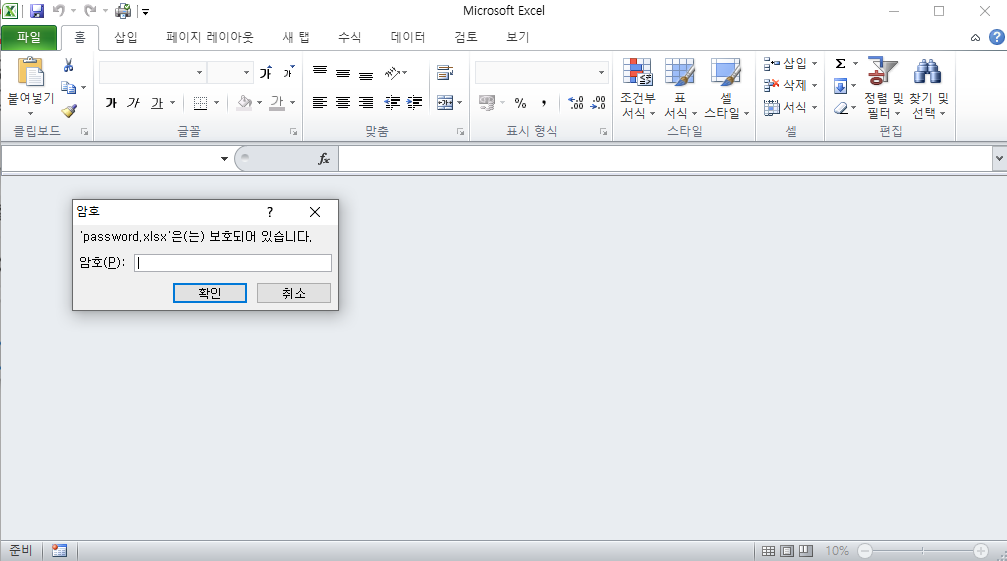
Task: Click the accounting currency format icon
Action: tap(487, 103)
